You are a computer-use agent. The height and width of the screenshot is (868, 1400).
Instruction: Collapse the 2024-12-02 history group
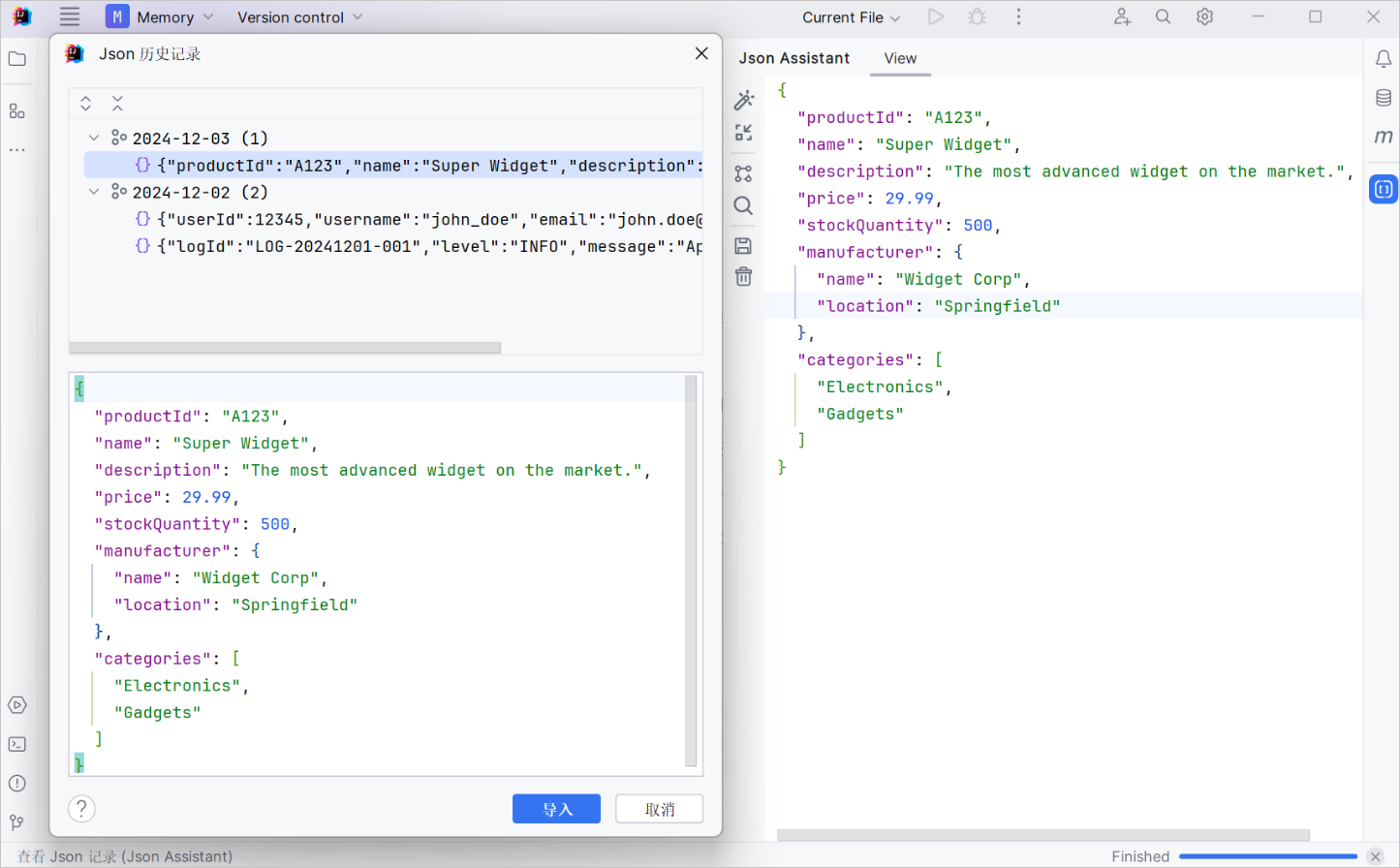[94, 193]
